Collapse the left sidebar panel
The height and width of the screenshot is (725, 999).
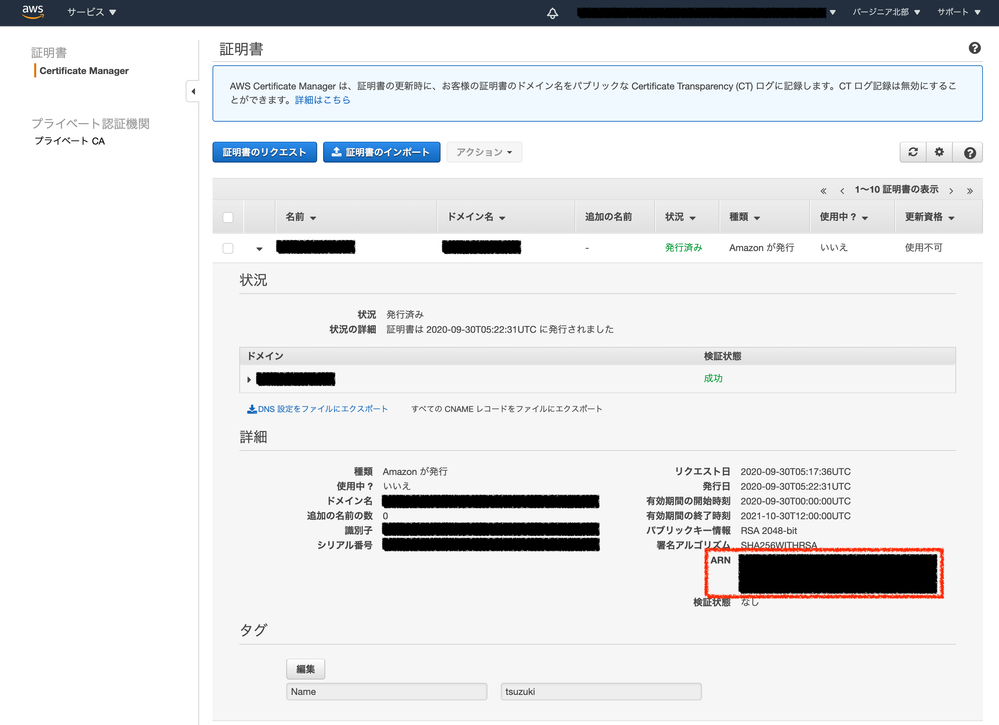coord(192,91)
